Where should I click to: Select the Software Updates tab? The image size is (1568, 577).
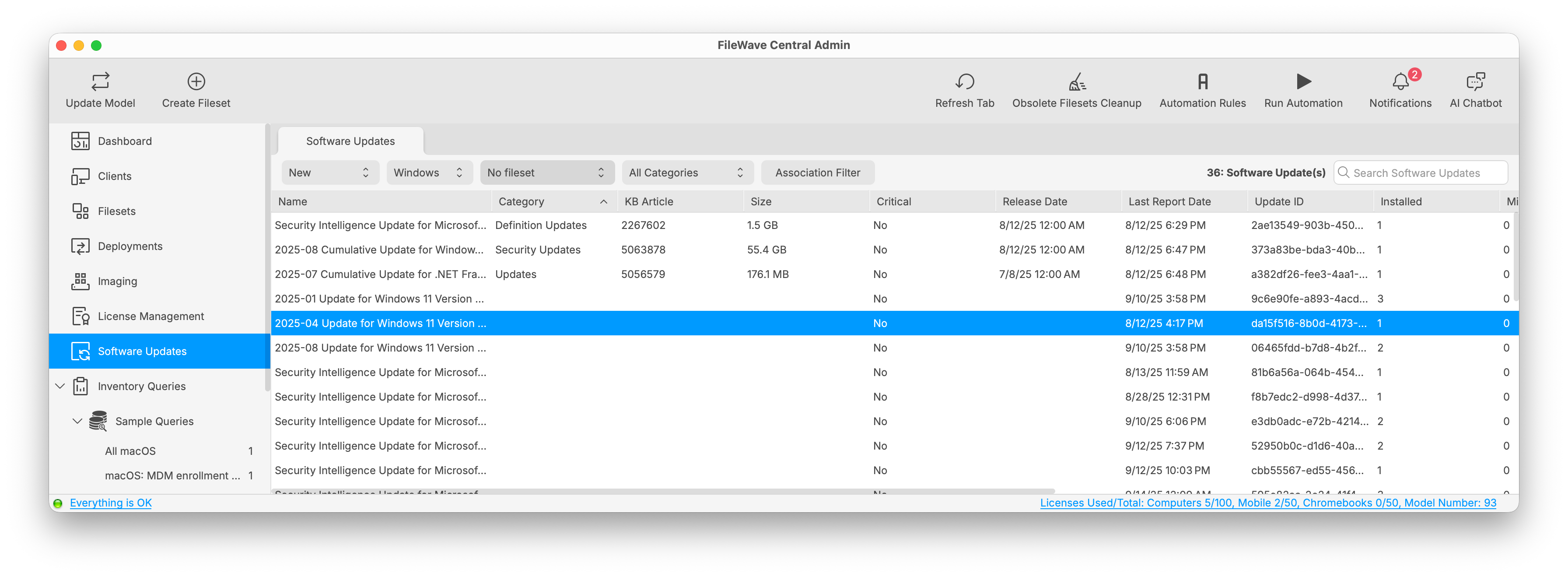[x=350, y=141]
